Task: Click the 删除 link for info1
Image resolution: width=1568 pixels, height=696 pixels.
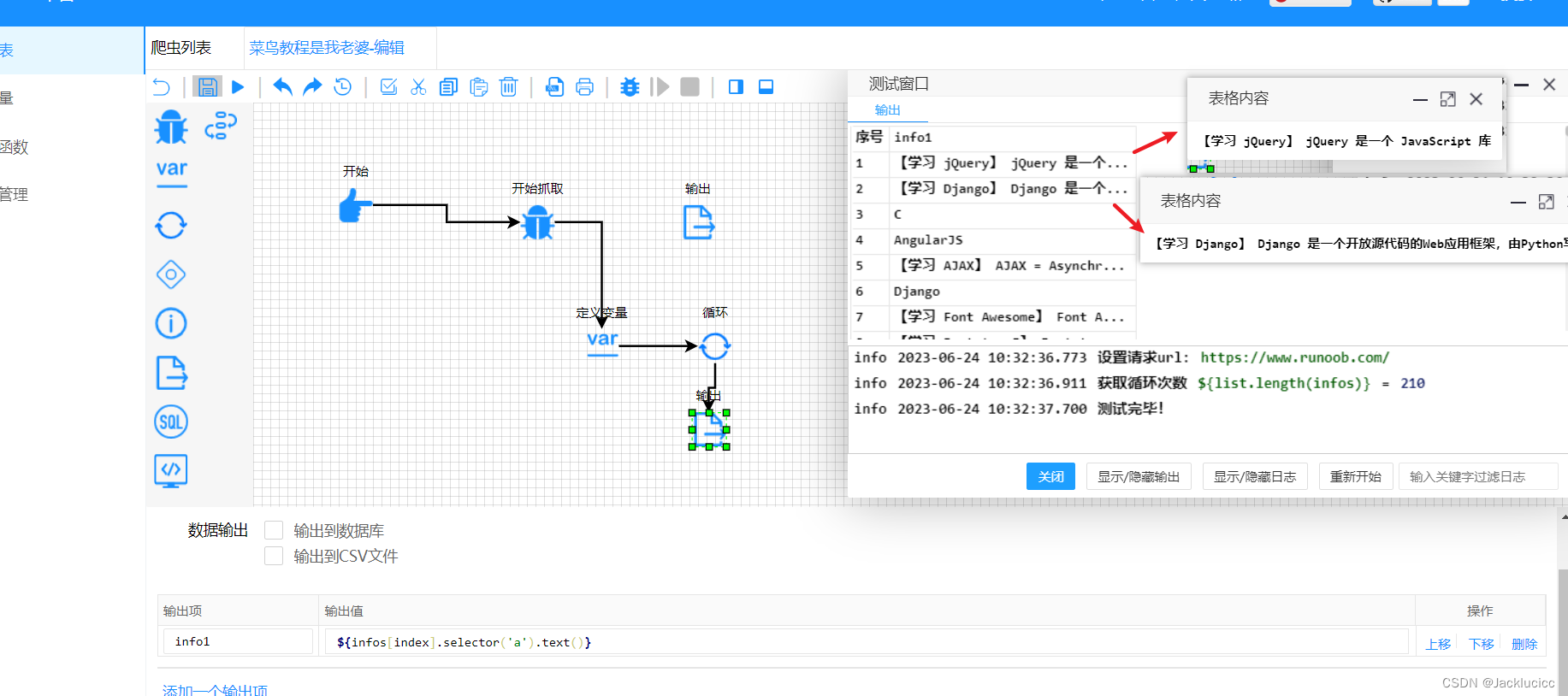Action: point(1524,644)
